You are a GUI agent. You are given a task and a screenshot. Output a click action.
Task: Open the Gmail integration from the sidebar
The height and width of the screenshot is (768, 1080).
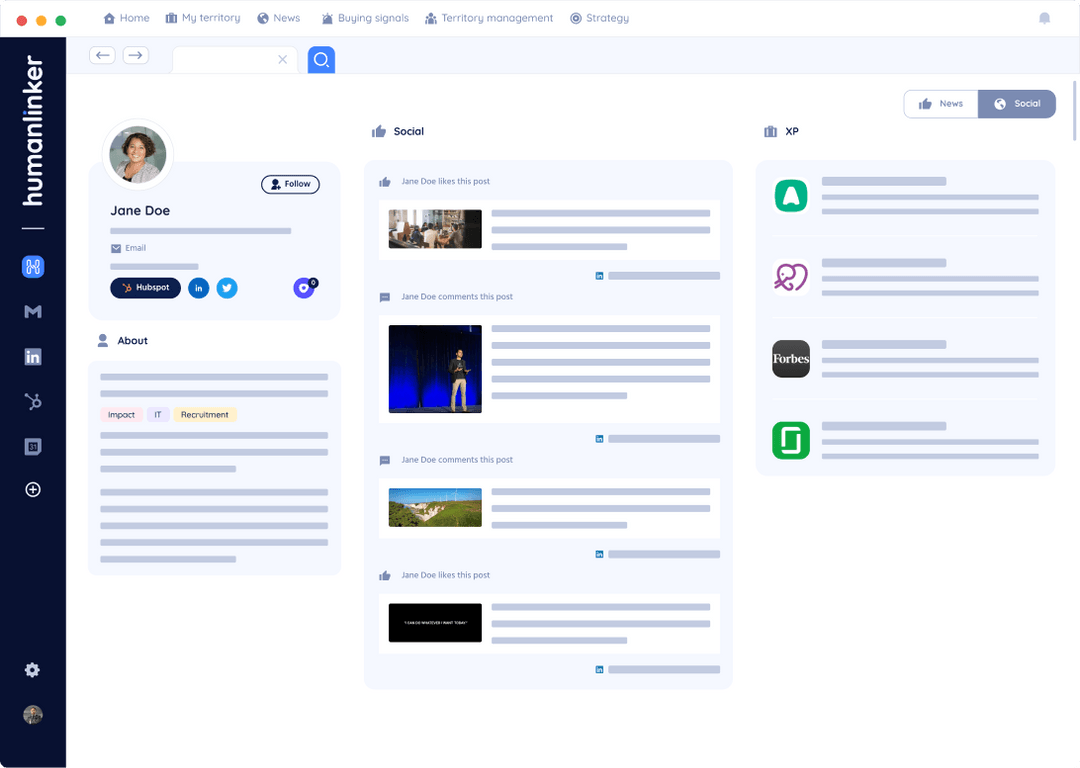click(32, 311)
